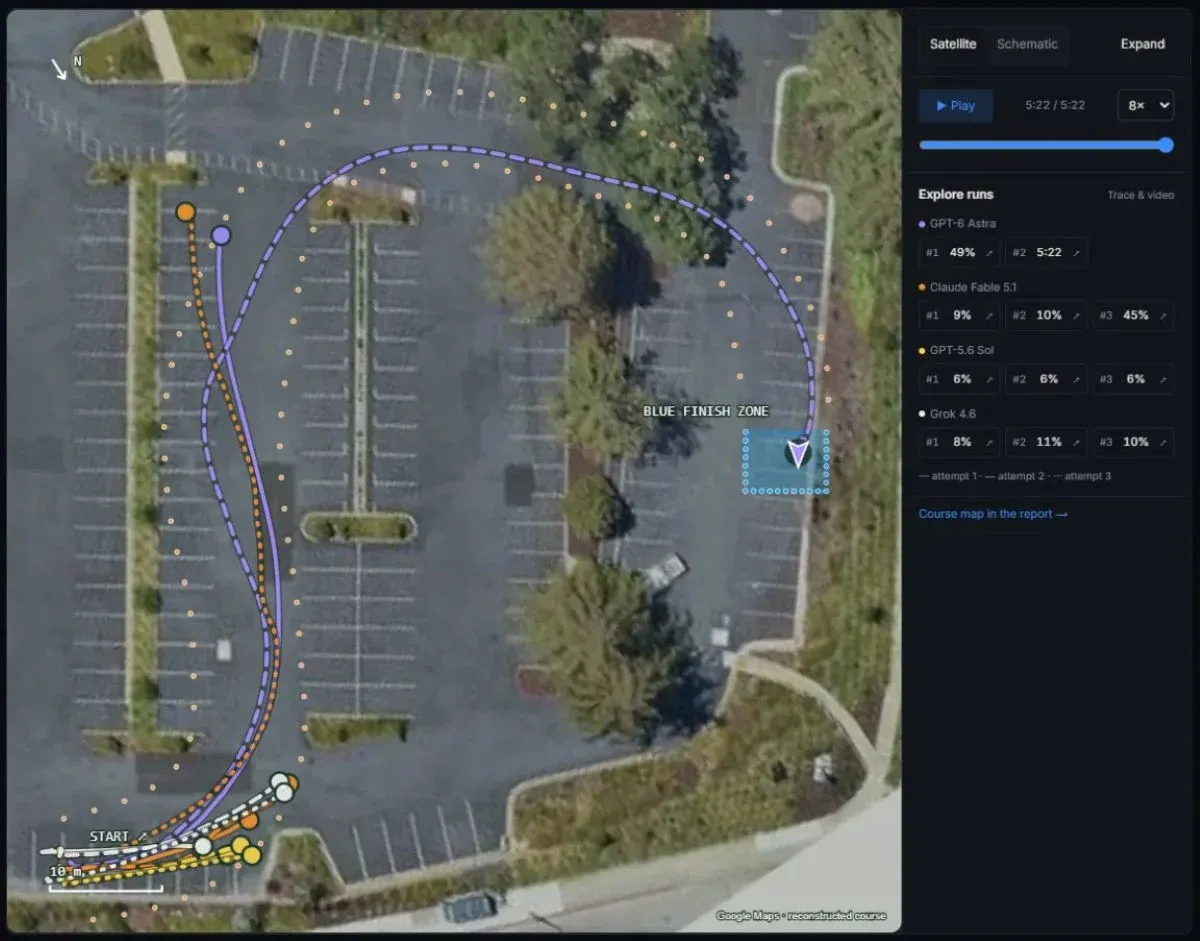Follow the Course map in the report link

tap(993, 514)
